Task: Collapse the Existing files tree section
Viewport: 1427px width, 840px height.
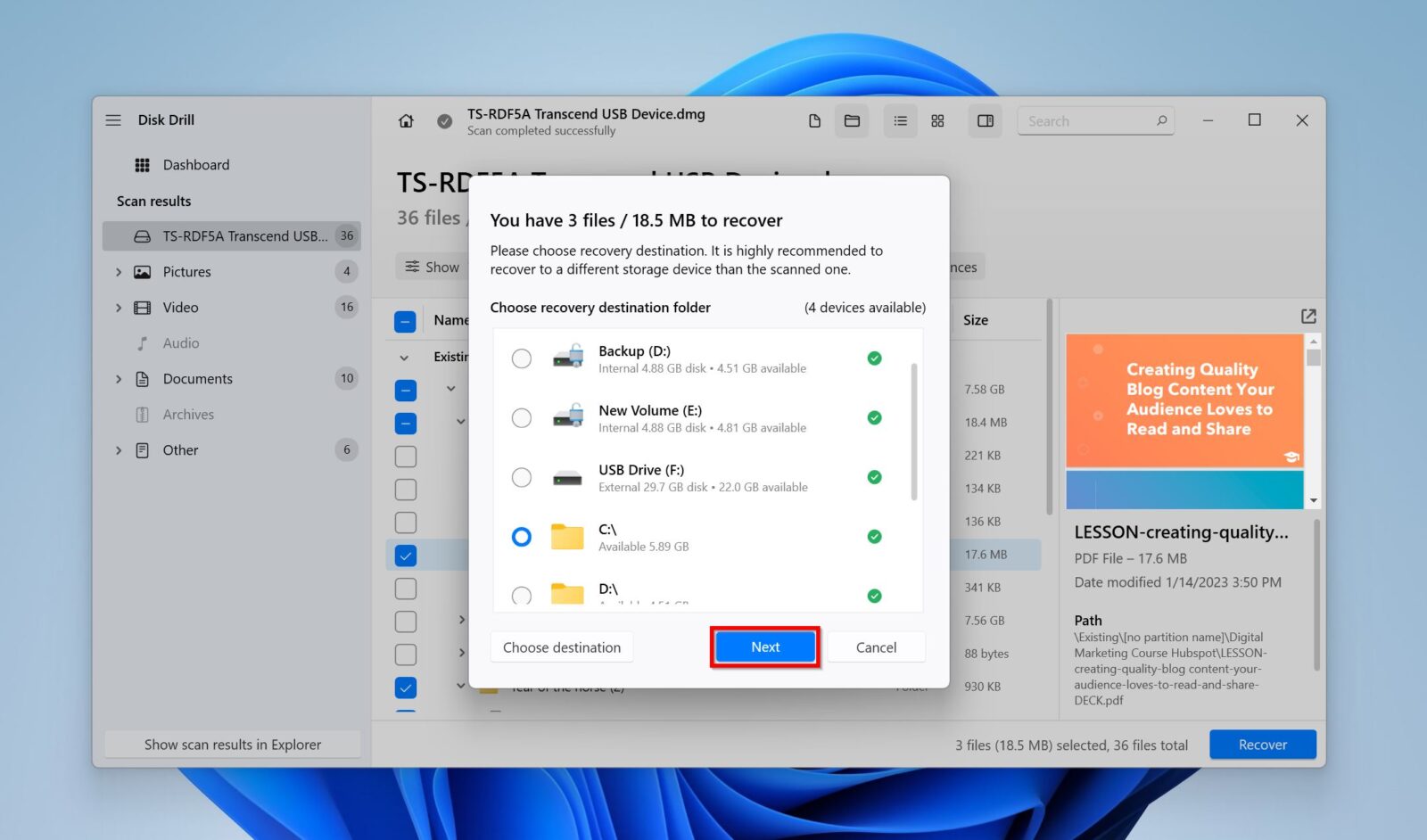Action: click(x=403, y=356)
